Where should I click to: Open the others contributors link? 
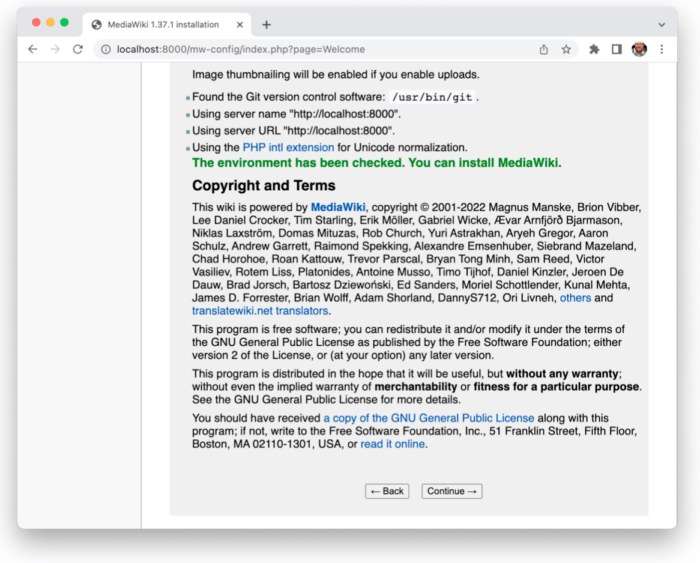point(575,298)
